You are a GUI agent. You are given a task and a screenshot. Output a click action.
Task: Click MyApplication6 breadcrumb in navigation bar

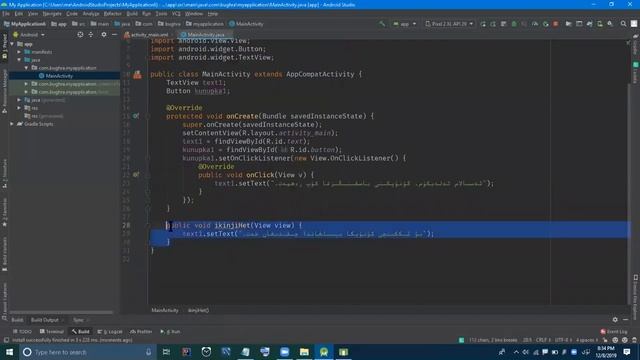tap(24, 24)
